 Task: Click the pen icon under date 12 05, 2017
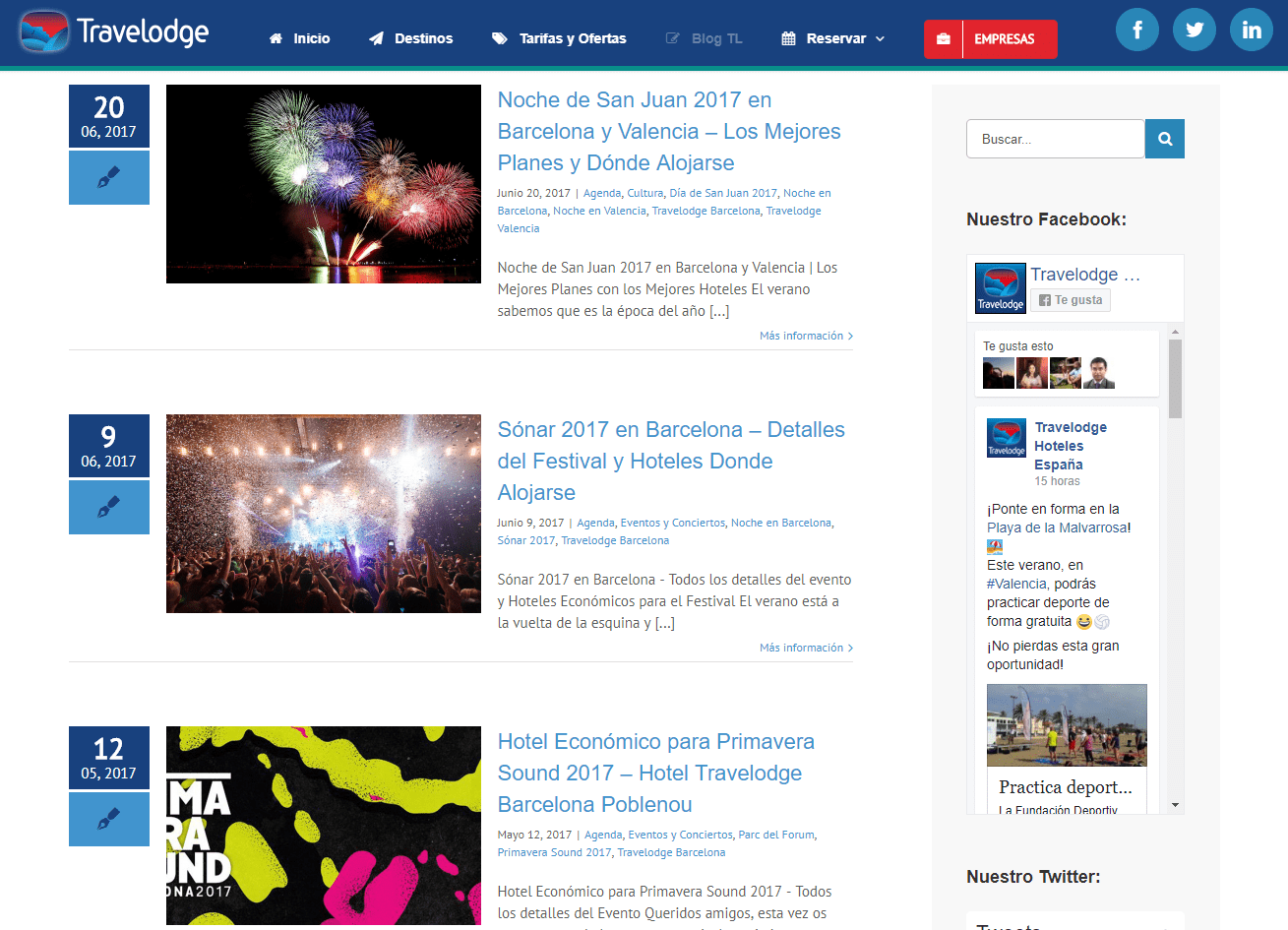point(109,820)
